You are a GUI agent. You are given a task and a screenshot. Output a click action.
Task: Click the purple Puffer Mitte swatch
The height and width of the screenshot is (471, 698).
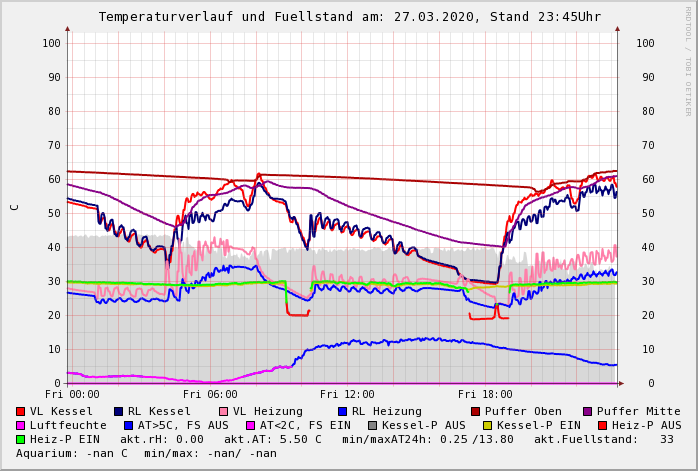click(x=588, y=411)
